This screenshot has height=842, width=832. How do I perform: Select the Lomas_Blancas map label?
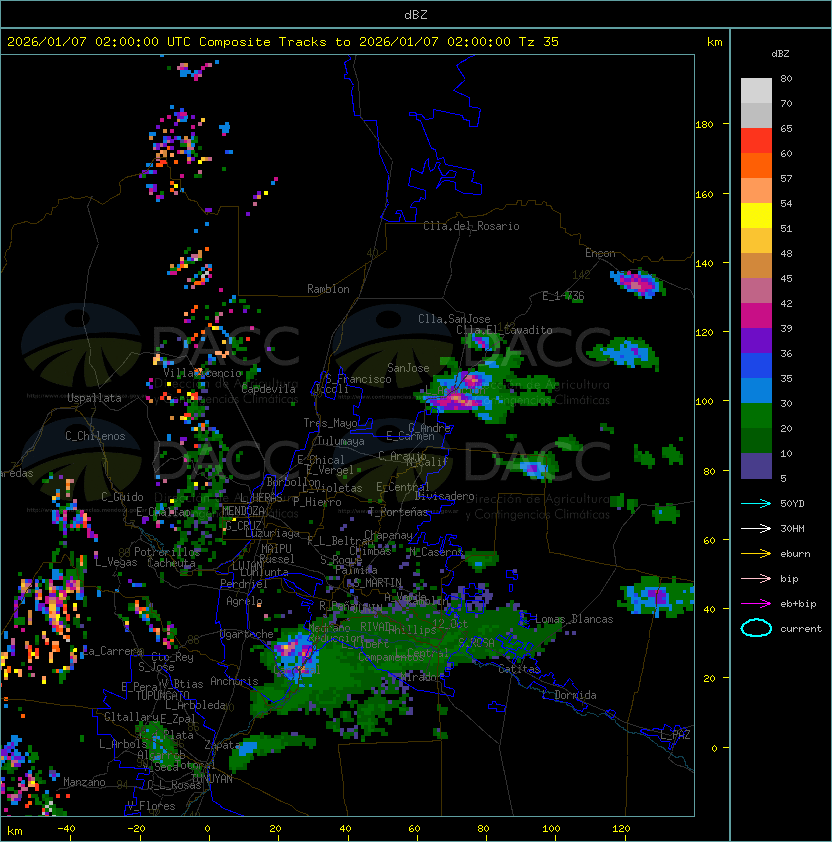point(573,619)
